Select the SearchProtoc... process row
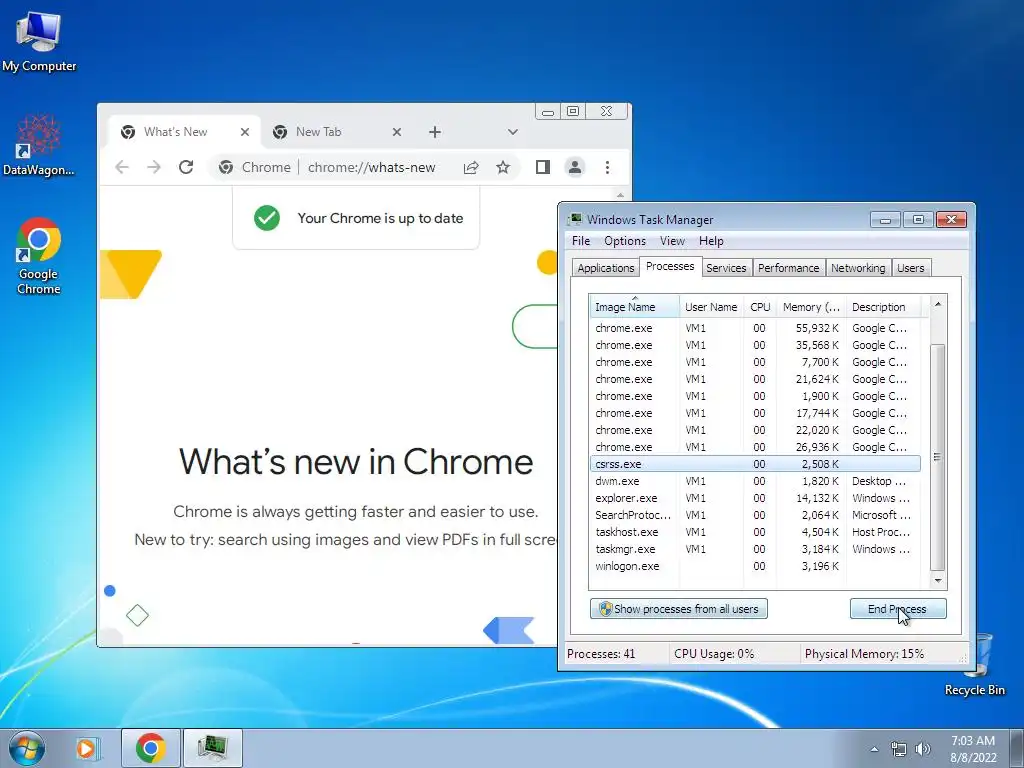This screenshot has width=1024, height=768. click(755, 515)
